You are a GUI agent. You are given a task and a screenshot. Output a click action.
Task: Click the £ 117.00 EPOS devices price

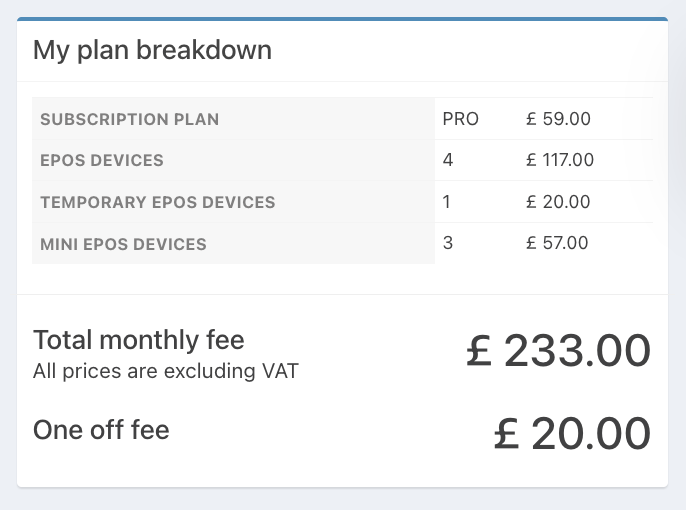click(560, 160)
